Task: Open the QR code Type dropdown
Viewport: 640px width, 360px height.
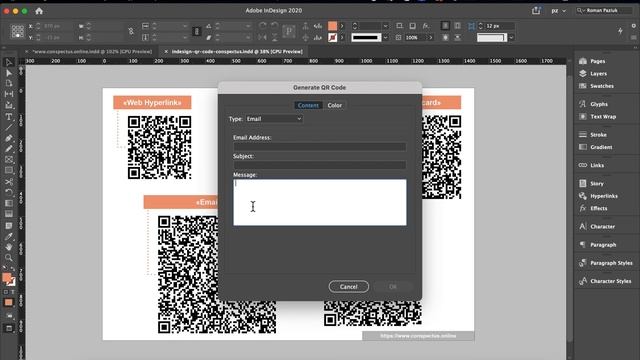Action: [x=274, y=119]
